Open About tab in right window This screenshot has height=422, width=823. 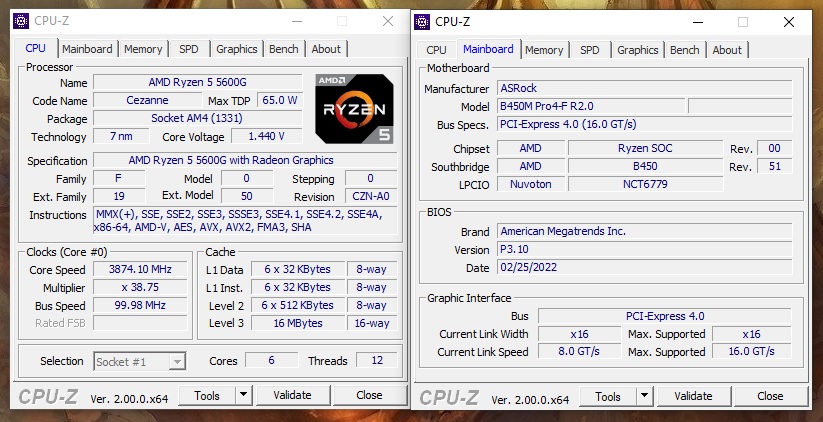pos(727,50)
